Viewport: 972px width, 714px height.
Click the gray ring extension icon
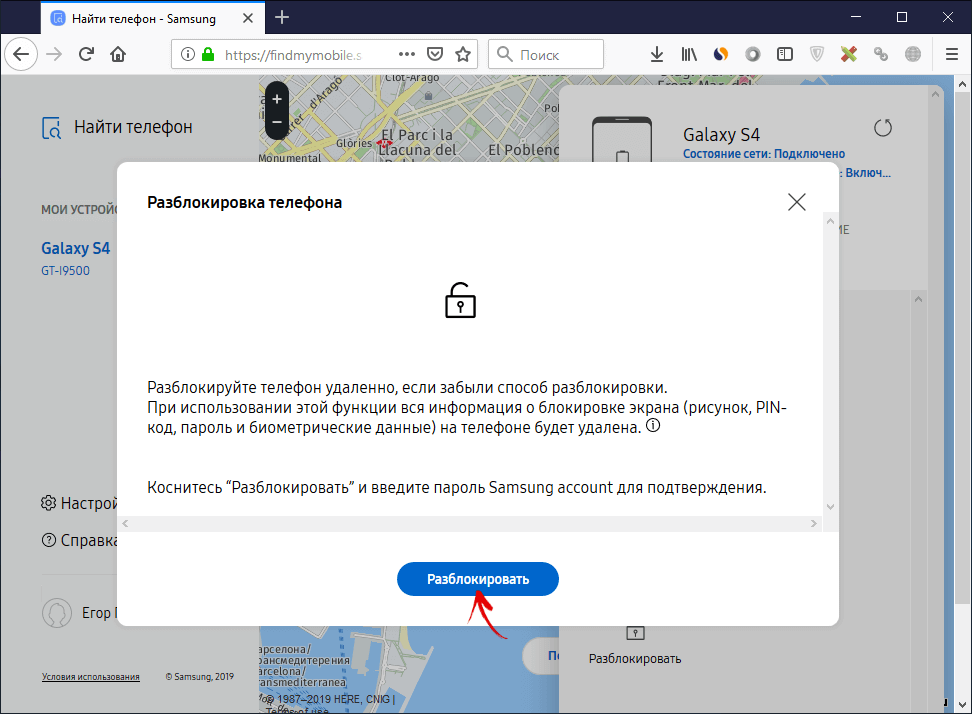coord(753,55)
